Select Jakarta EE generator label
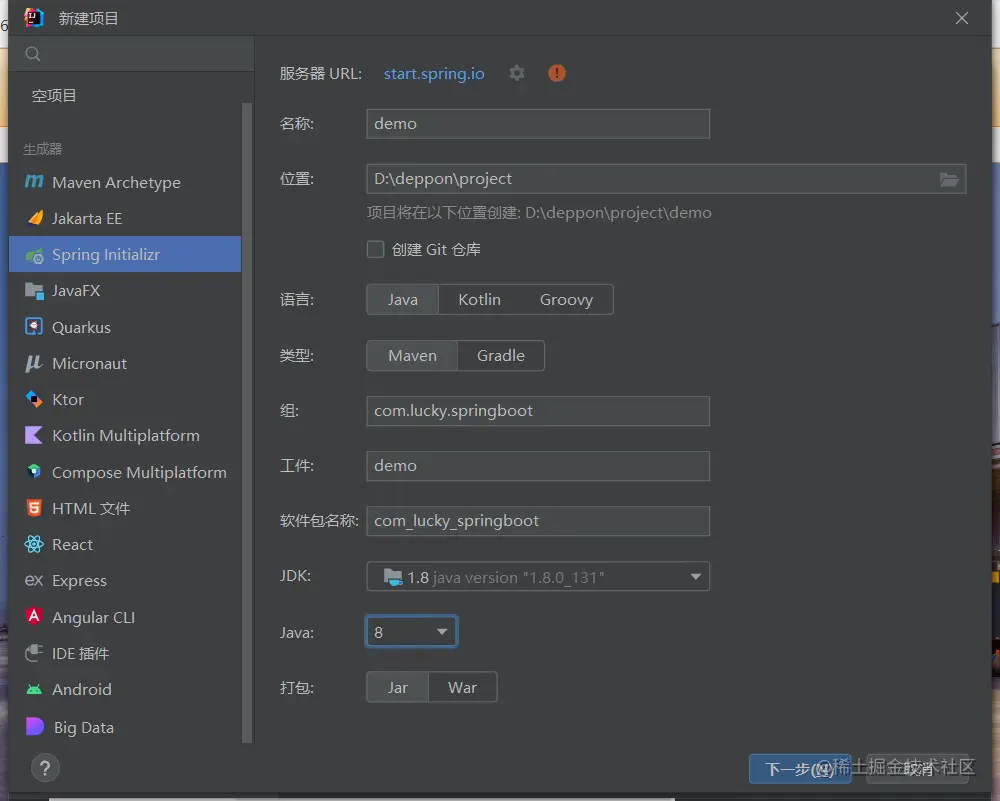Screen dimensions: 1000x801 (x=87, y=219)
